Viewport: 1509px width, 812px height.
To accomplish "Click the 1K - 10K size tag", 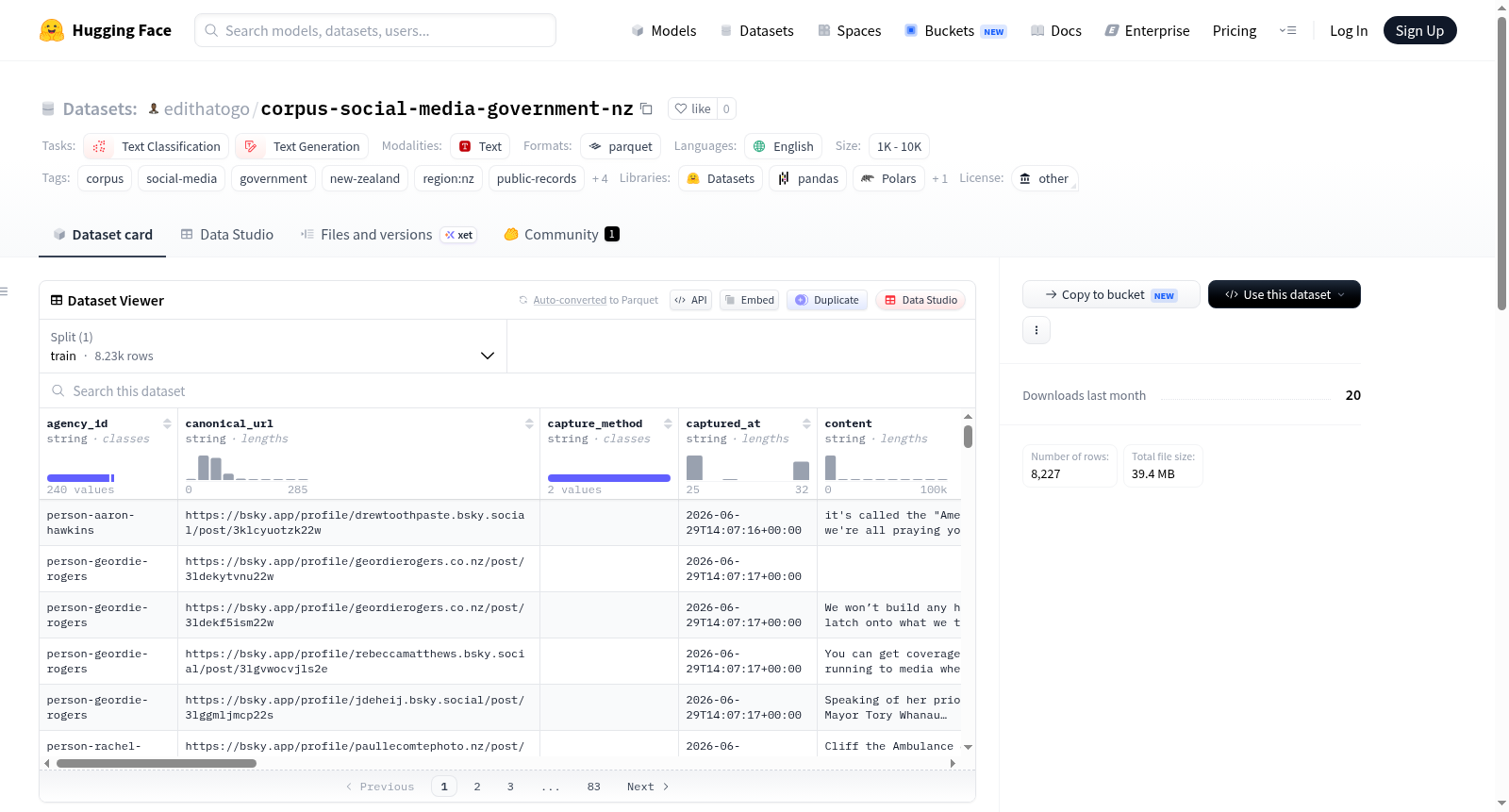I will (899, 146).
